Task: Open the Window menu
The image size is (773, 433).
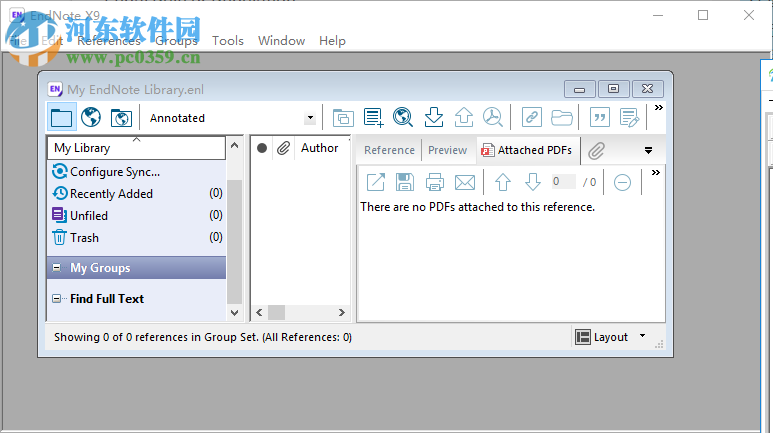Action: click(281, 40)
